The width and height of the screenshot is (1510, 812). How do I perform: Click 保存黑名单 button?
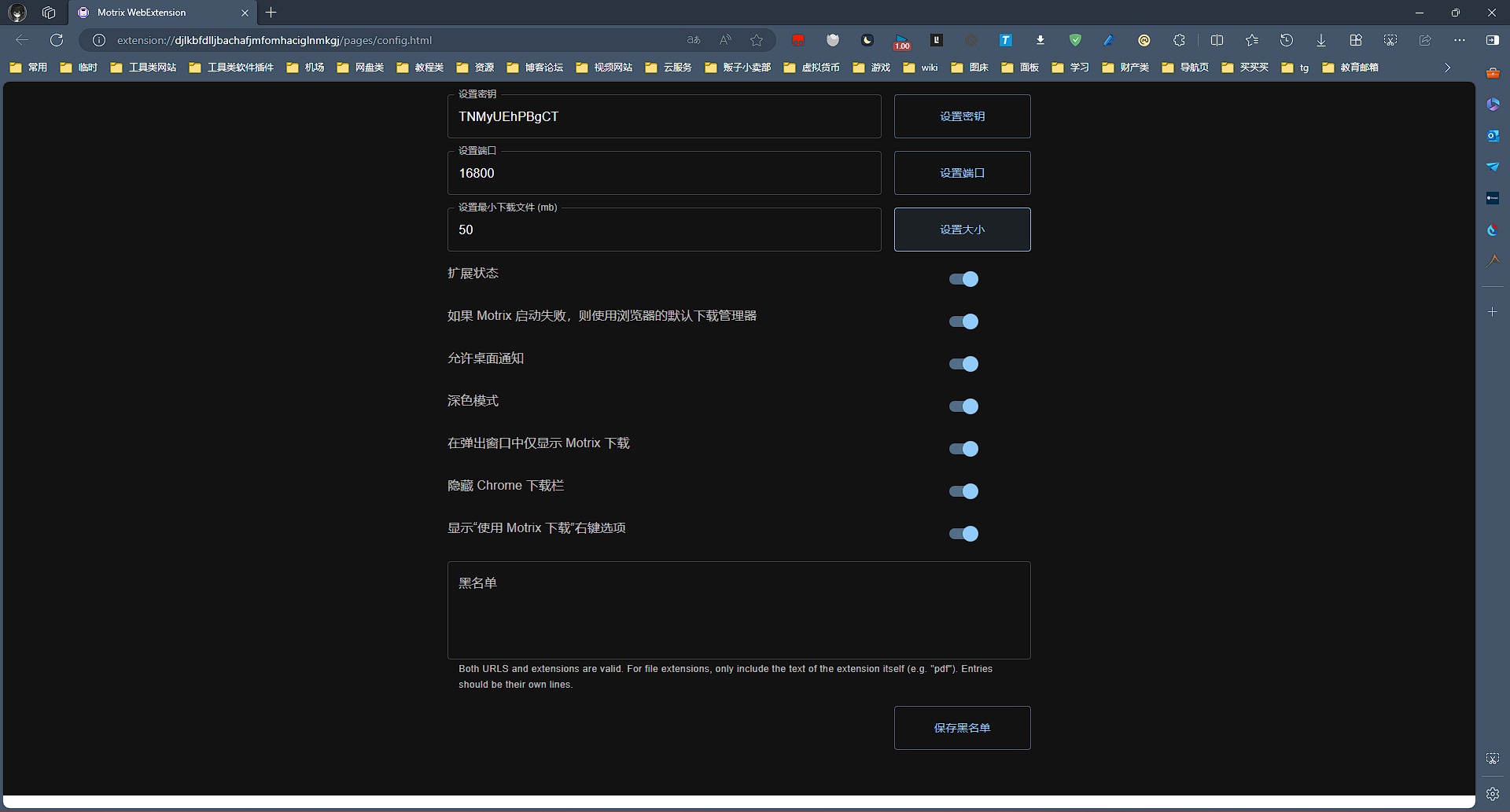962,728
